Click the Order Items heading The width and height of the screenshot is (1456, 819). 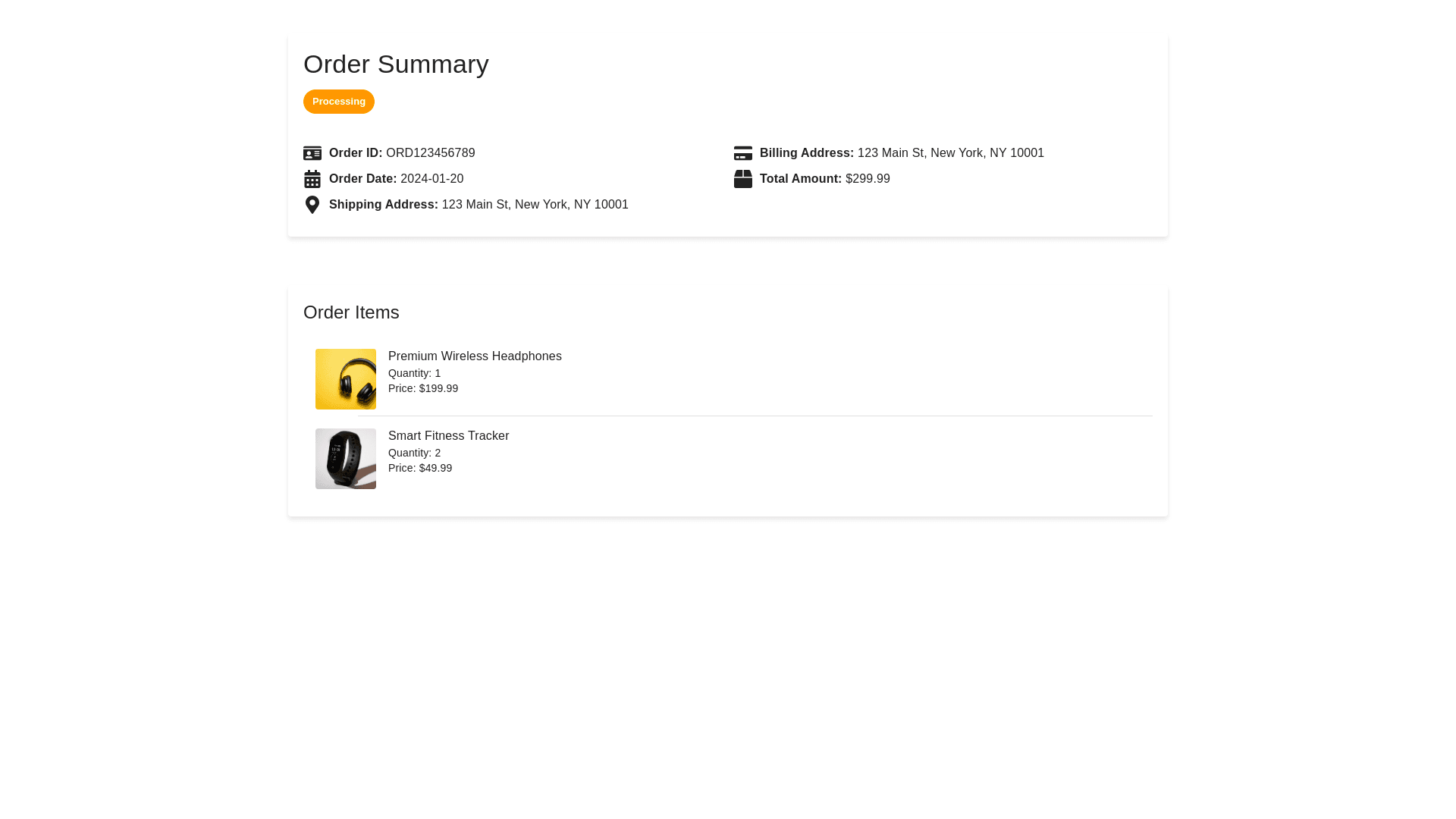[x=351, y=312]
